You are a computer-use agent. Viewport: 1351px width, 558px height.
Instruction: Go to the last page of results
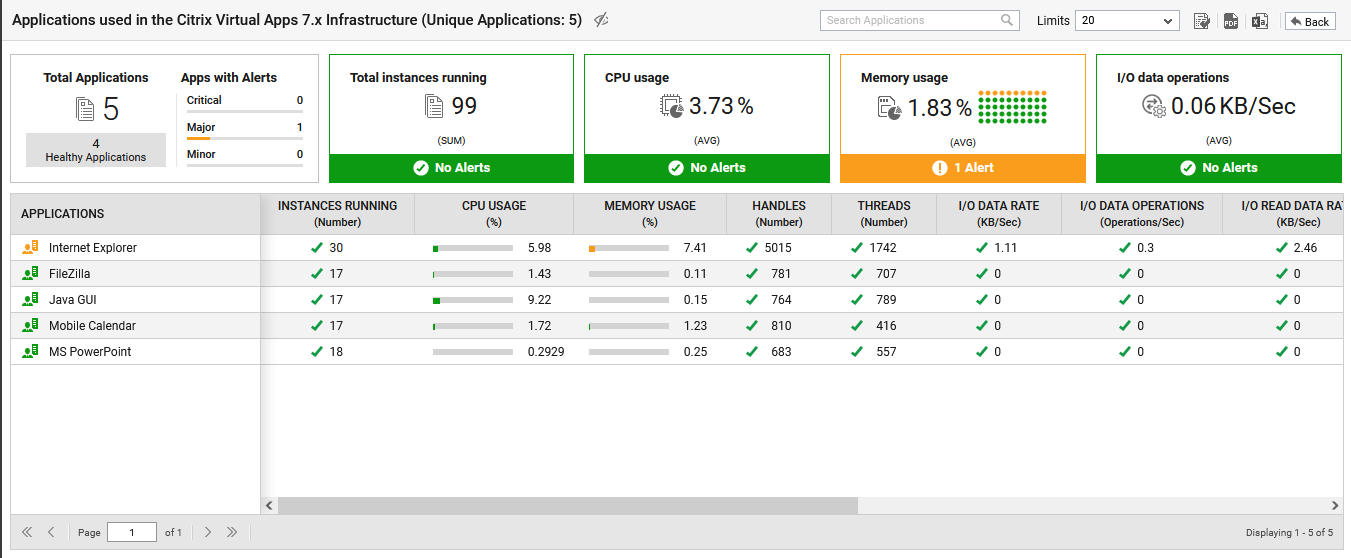coord(232,532)
